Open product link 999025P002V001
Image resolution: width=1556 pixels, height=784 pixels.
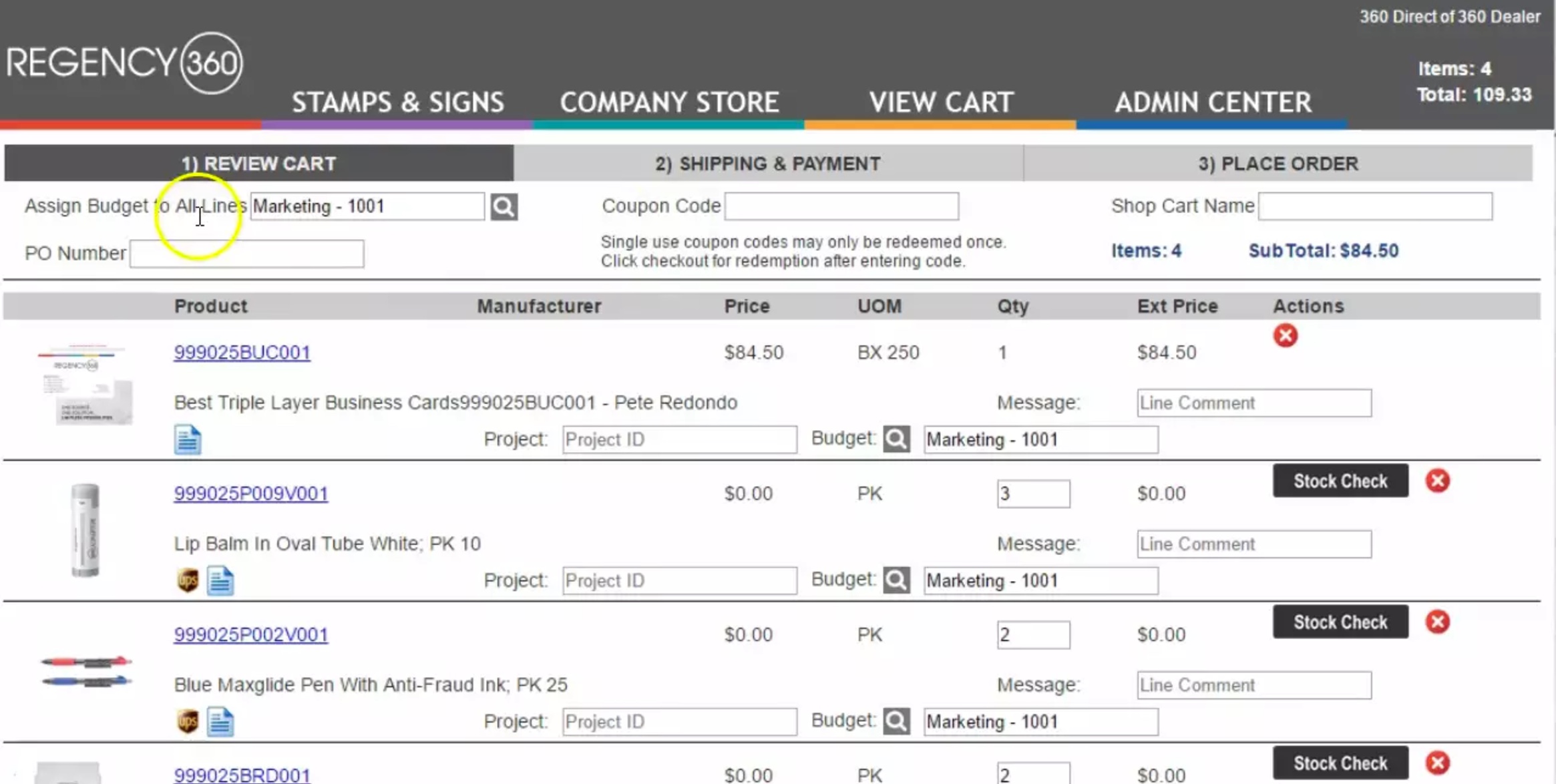click(250, 634)
